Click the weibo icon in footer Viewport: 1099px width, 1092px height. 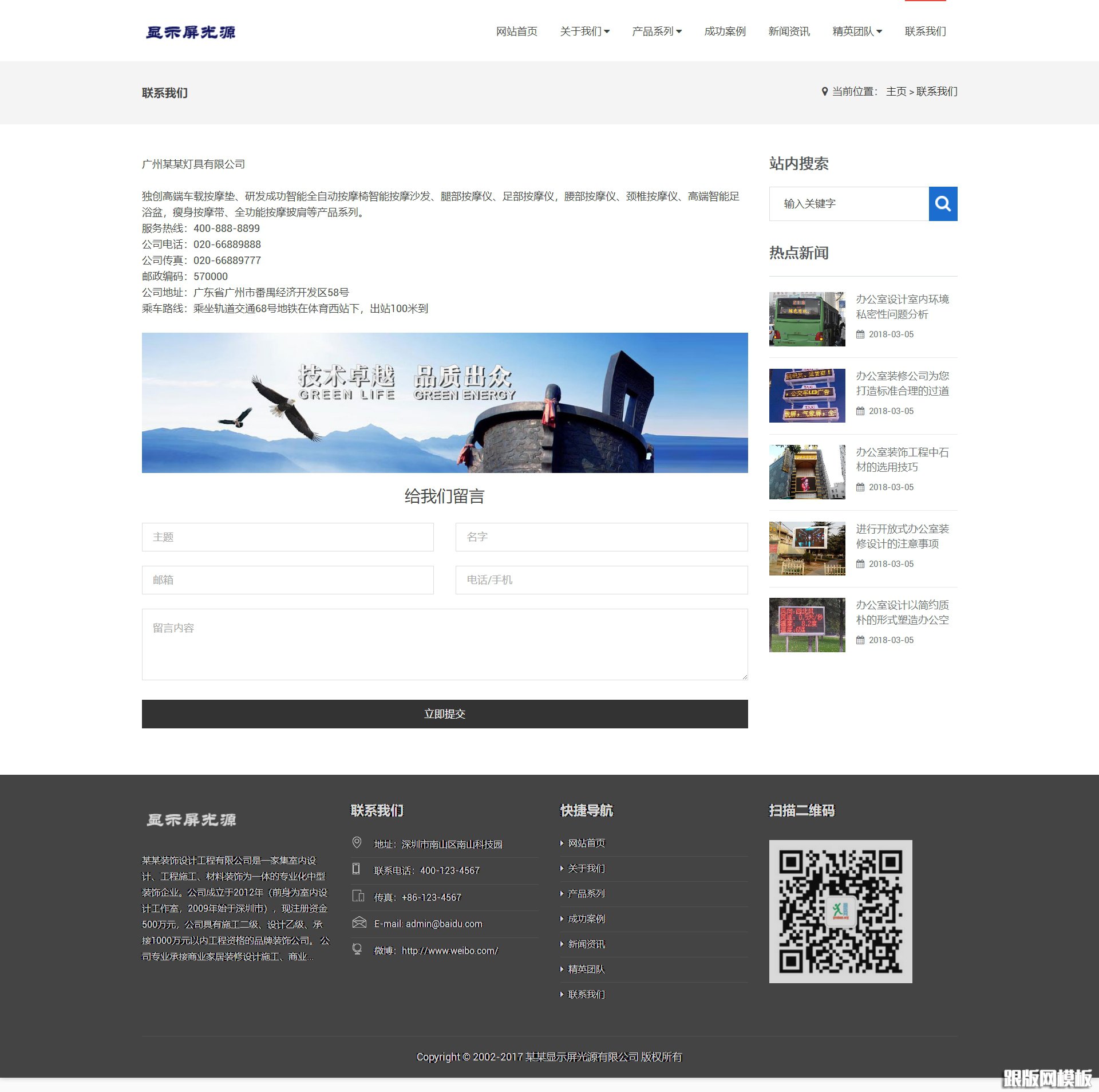pyautogui.click(x=357, y=949)
